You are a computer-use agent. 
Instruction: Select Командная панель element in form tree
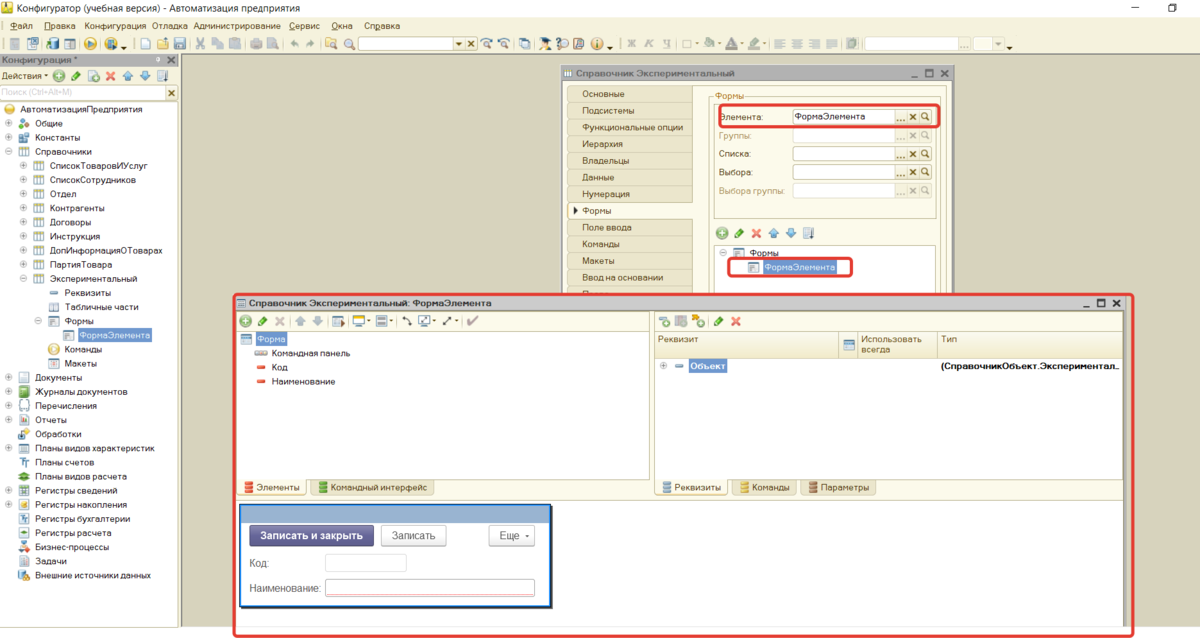pos(311,353)
